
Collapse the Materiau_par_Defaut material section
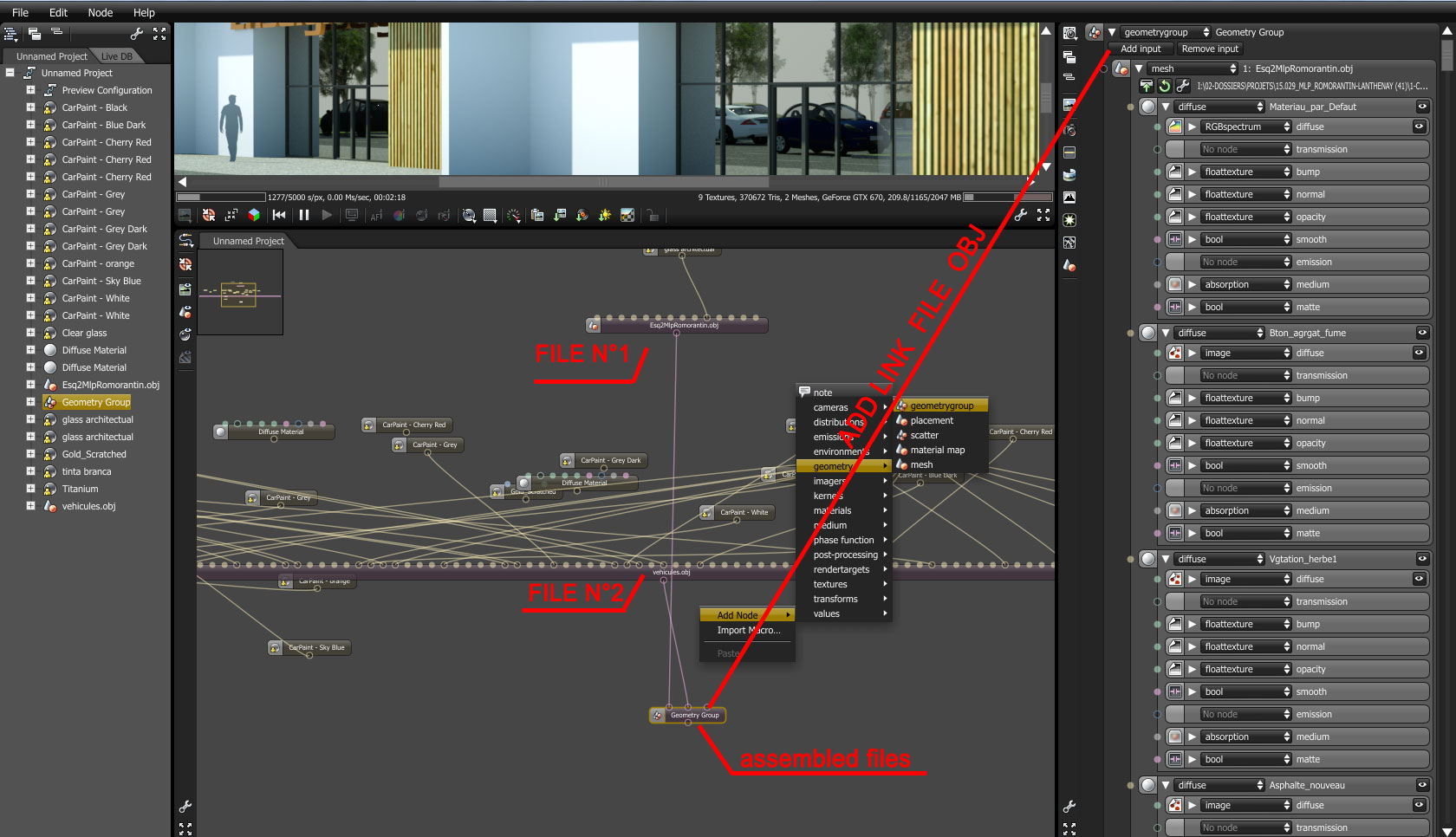1166,107
